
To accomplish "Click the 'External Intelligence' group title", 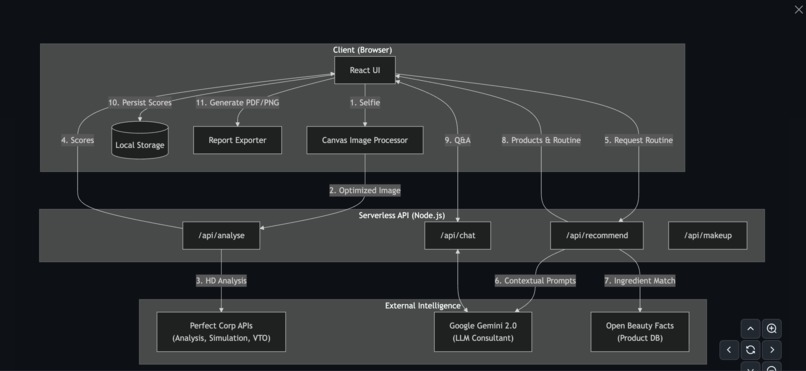I will (x=423, y=306).
